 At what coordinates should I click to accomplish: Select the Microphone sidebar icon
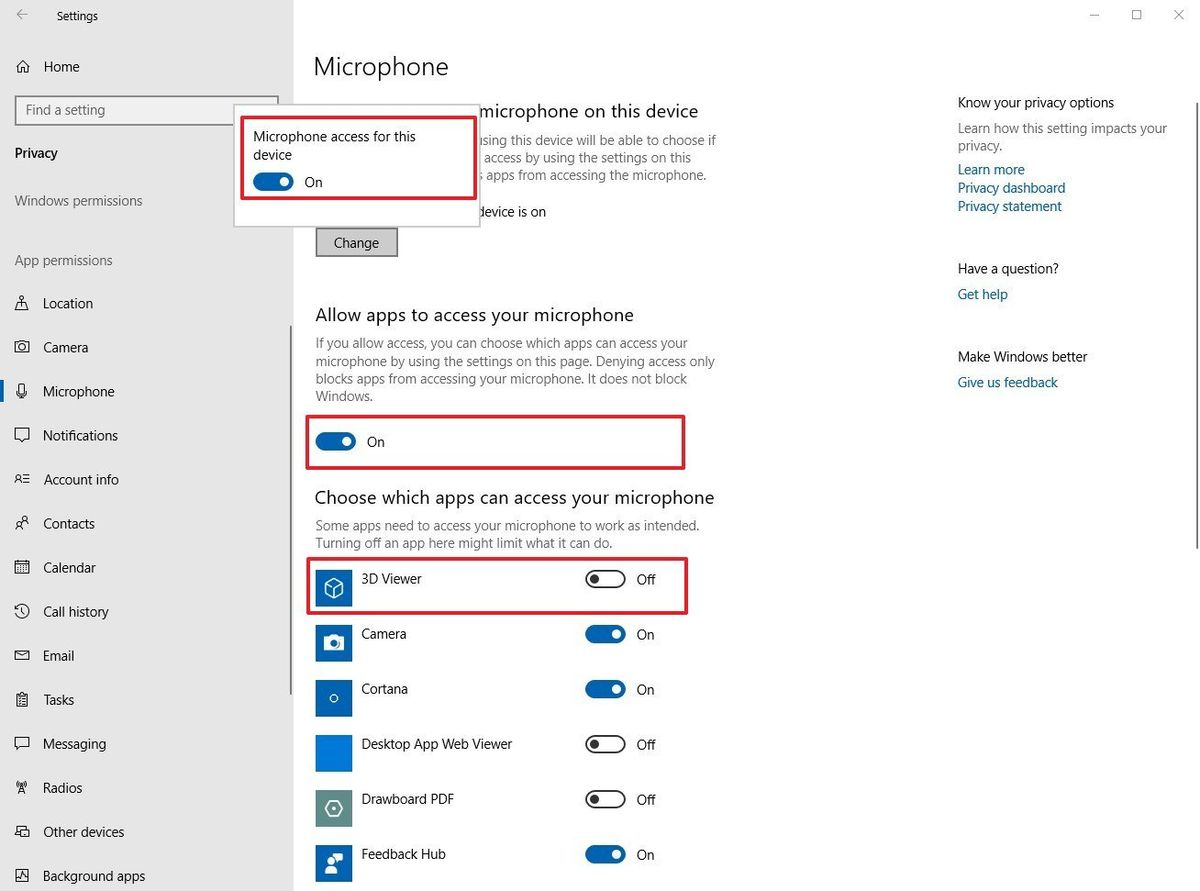22,391
